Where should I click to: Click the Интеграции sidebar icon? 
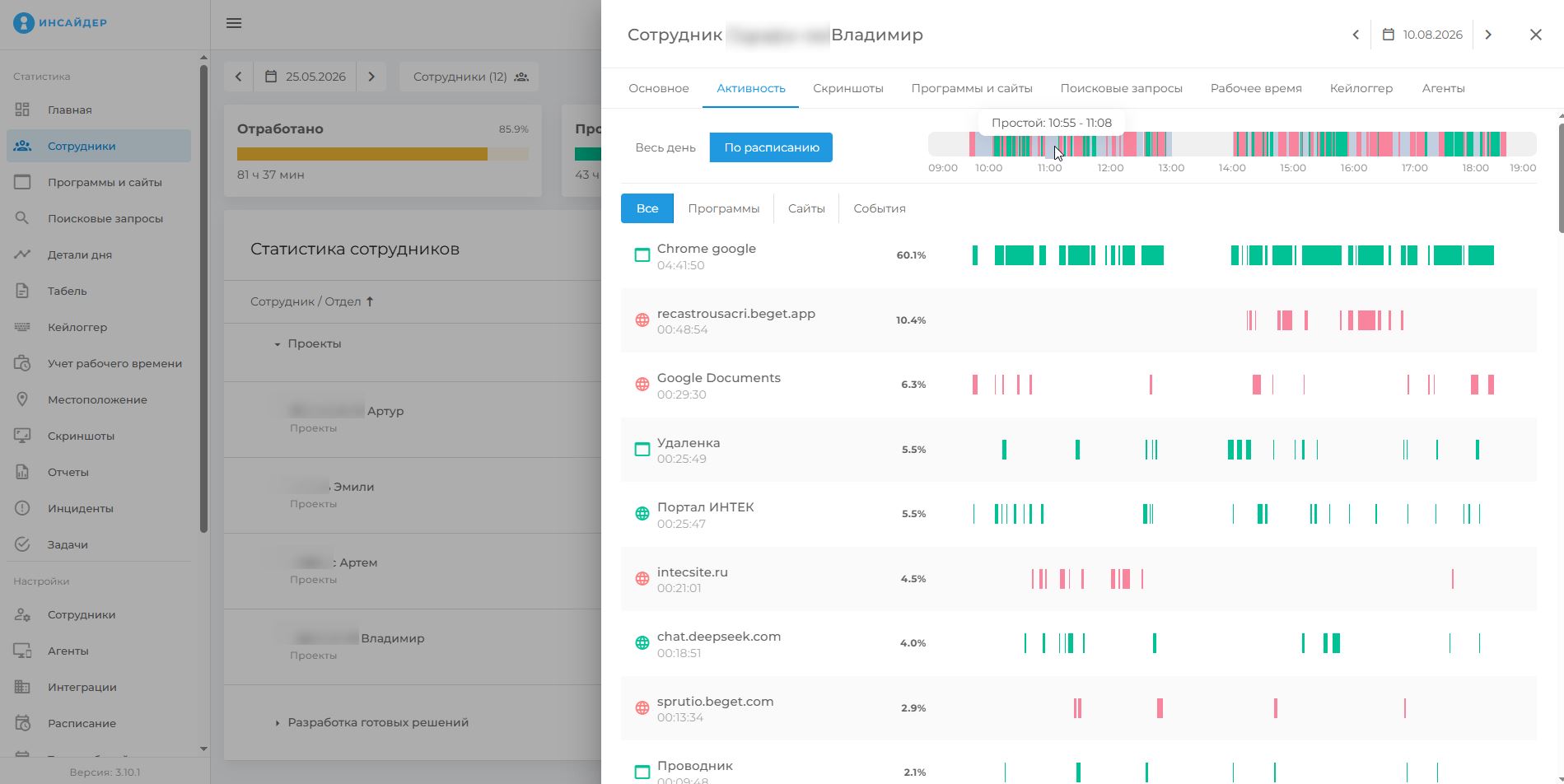coord(22,687)
